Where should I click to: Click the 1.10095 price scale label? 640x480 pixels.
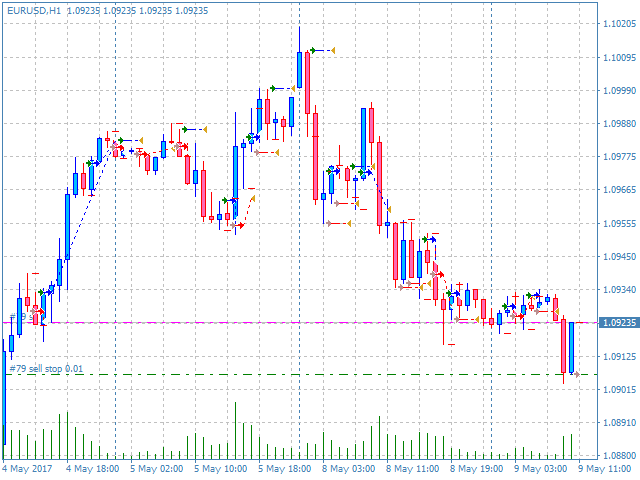pos(619,58)
